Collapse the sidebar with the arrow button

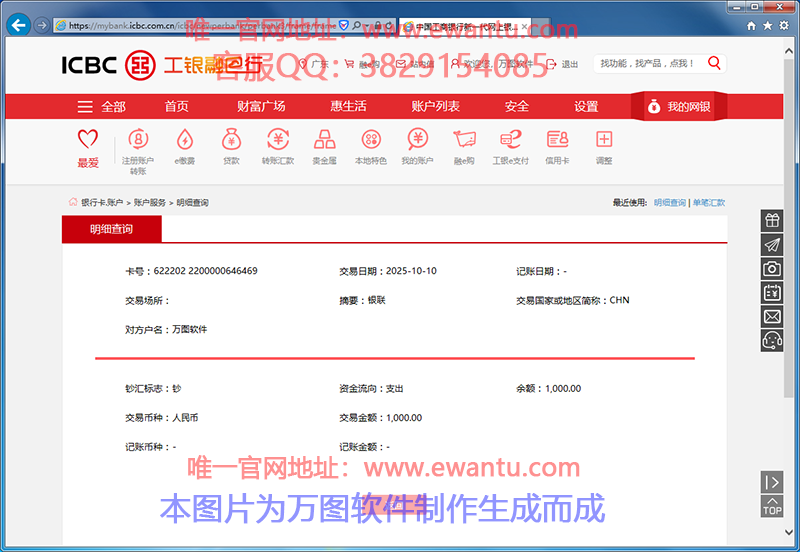[x=772, y=482]
